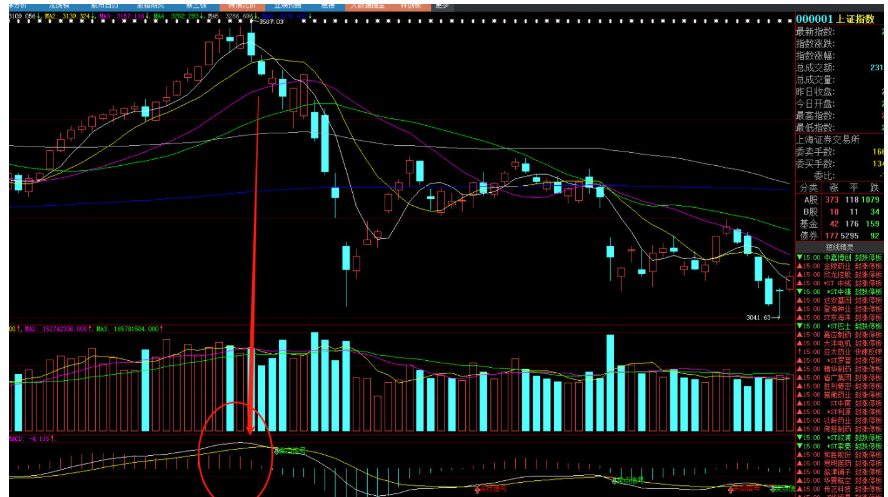Click the 000001 上证指数 title header
Screen dimensions: 888x497
pos(840,18)
